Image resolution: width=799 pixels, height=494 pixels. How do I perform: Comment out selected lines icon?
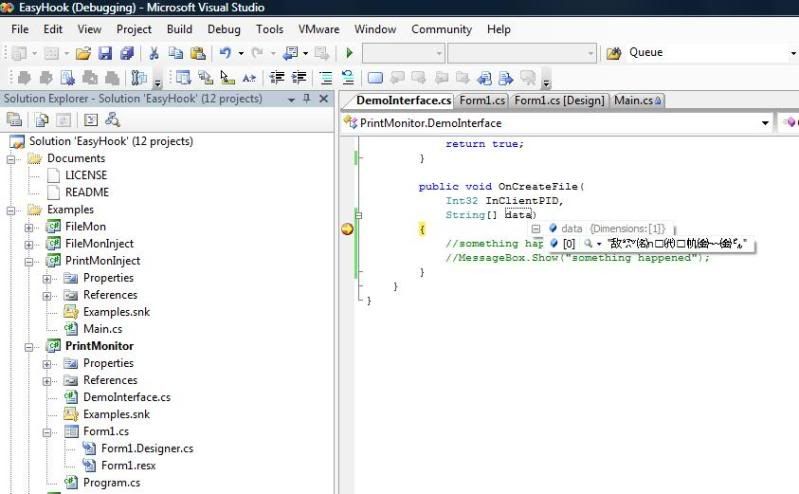(326, 77)
